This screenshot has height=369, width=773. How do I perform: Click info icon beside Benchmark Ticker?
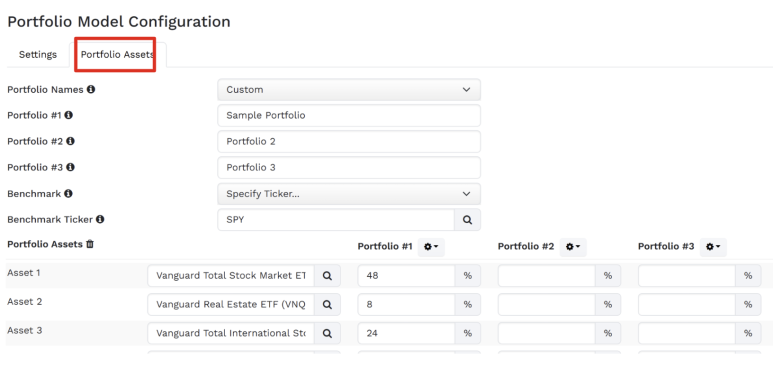100,219
